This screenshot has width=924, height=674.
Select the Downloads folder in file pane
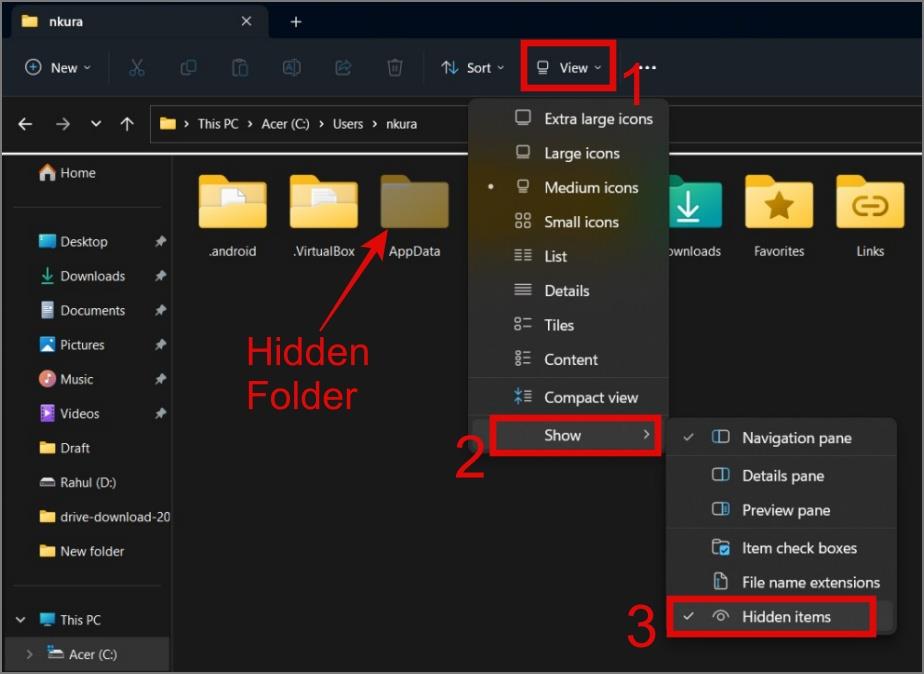click(695, 216)
